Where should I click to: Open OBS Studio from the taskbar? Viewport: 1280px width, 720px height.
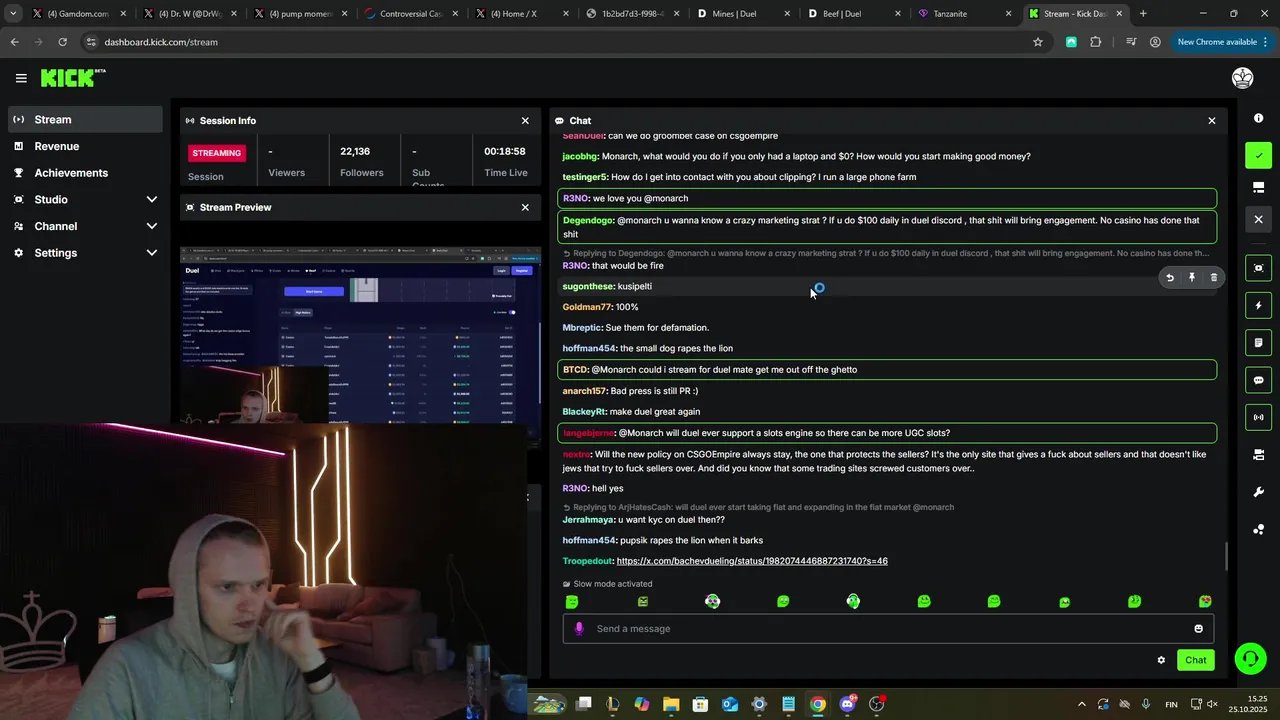click(877, 704)
